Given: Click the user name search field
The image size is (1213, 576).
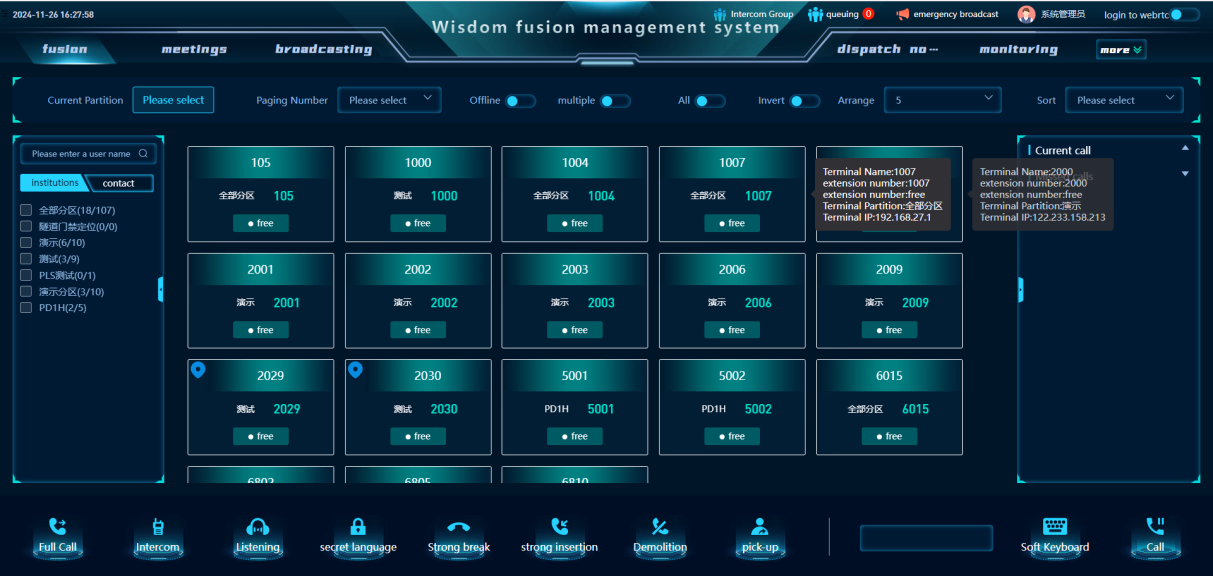Looking at the screenshot, I should [x=82, y=154].
